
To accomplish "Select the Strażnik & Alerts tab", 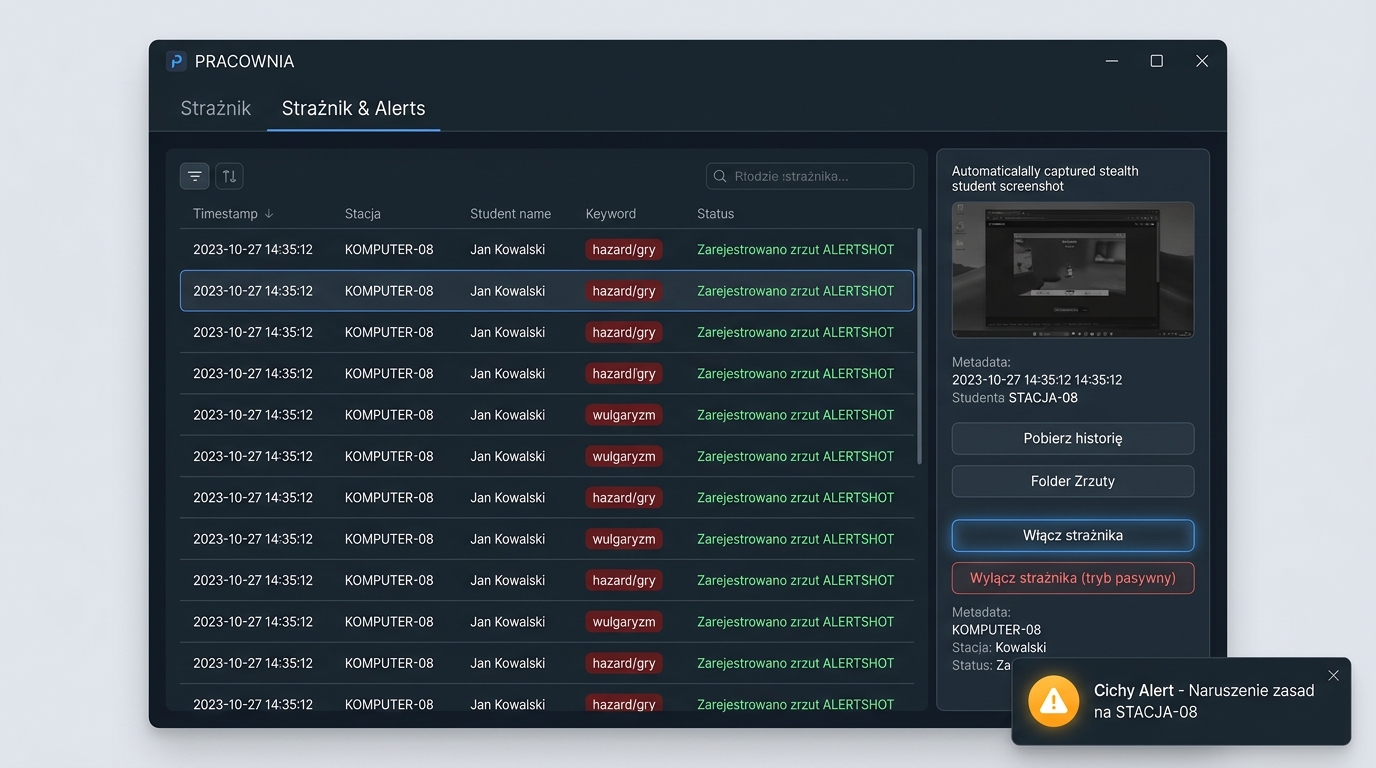I will click(353, 108).
